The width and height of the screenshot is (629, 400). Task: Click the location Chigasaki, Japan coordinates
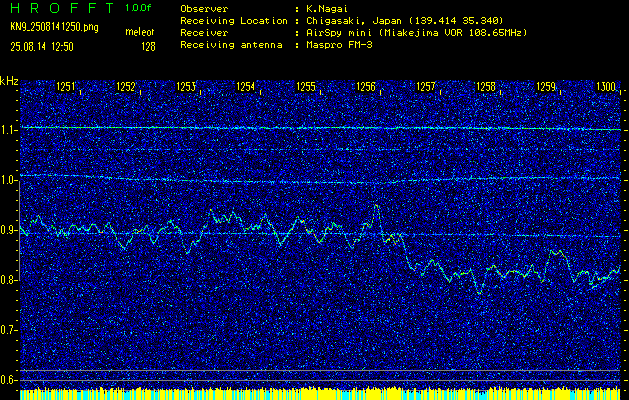tap(405, 20)
